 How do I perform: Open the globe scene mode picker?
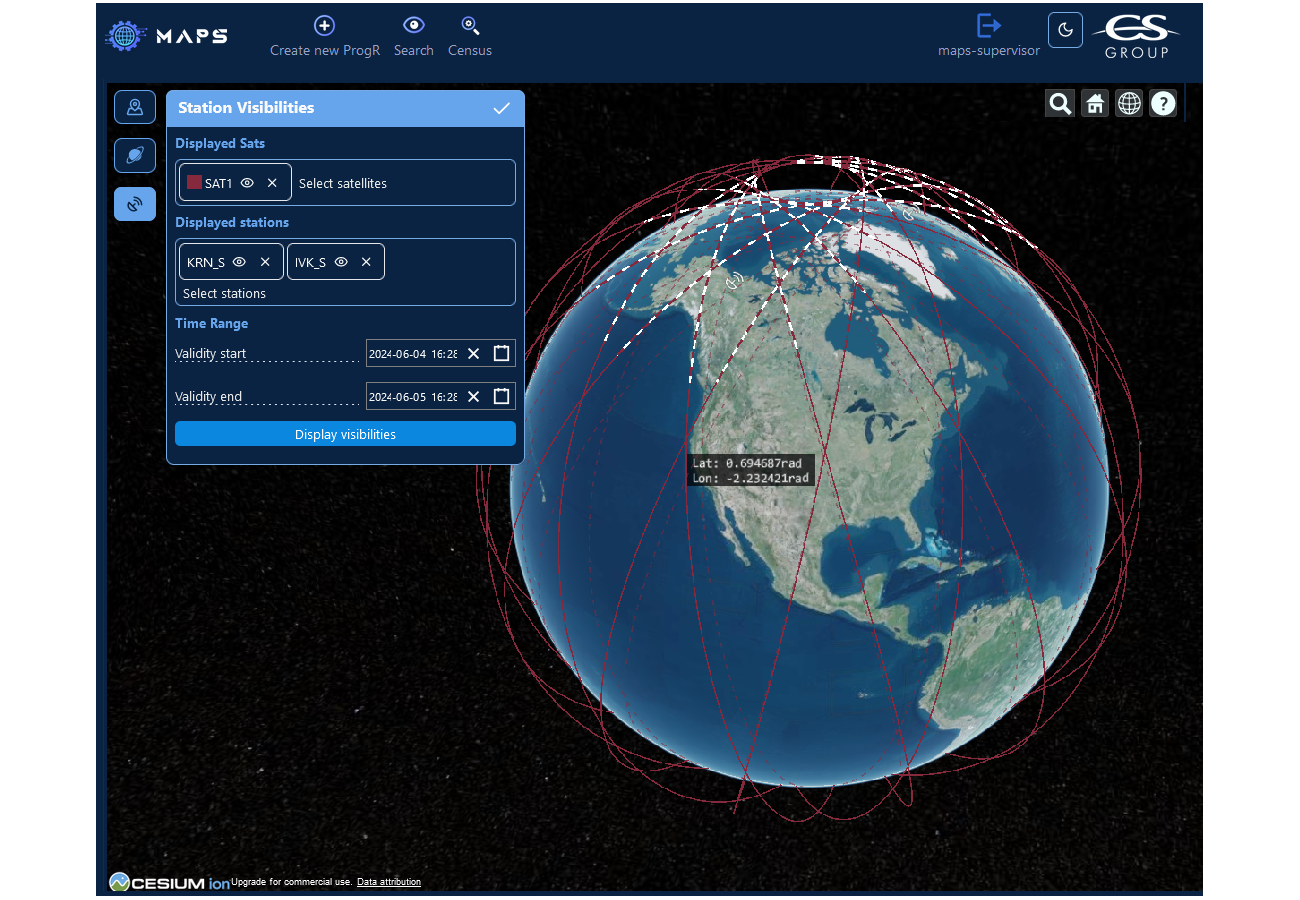point(1129,103)
